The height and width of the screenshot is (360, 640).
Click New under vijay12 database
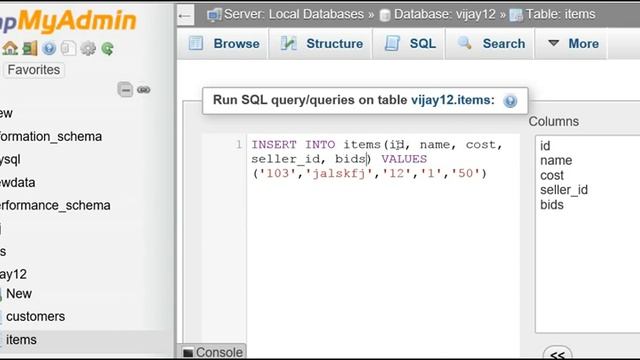[19, 293]
